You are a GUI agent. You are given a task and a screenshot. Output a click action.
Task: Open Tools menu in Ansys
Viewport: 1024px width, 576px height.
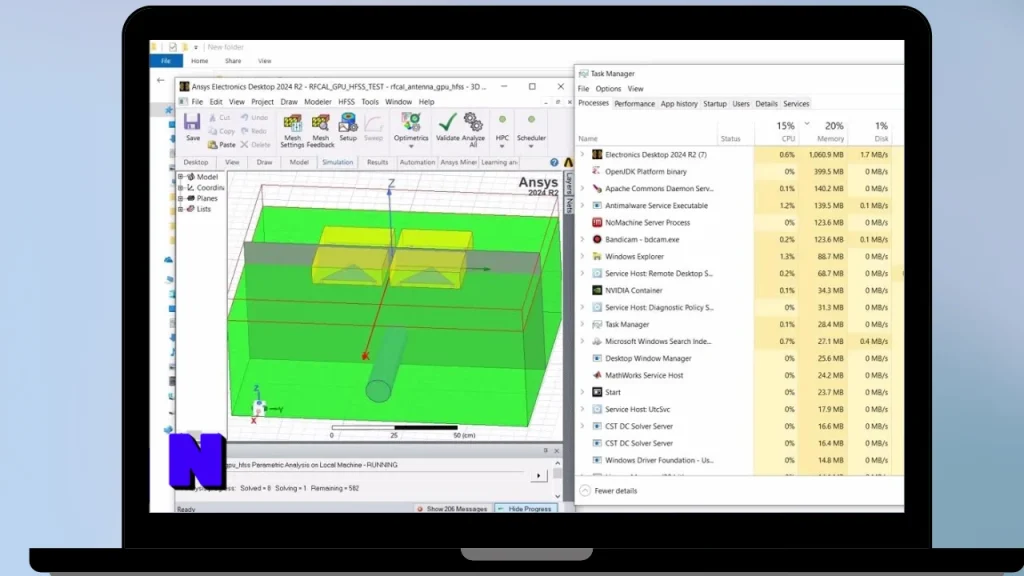(370, 102)
